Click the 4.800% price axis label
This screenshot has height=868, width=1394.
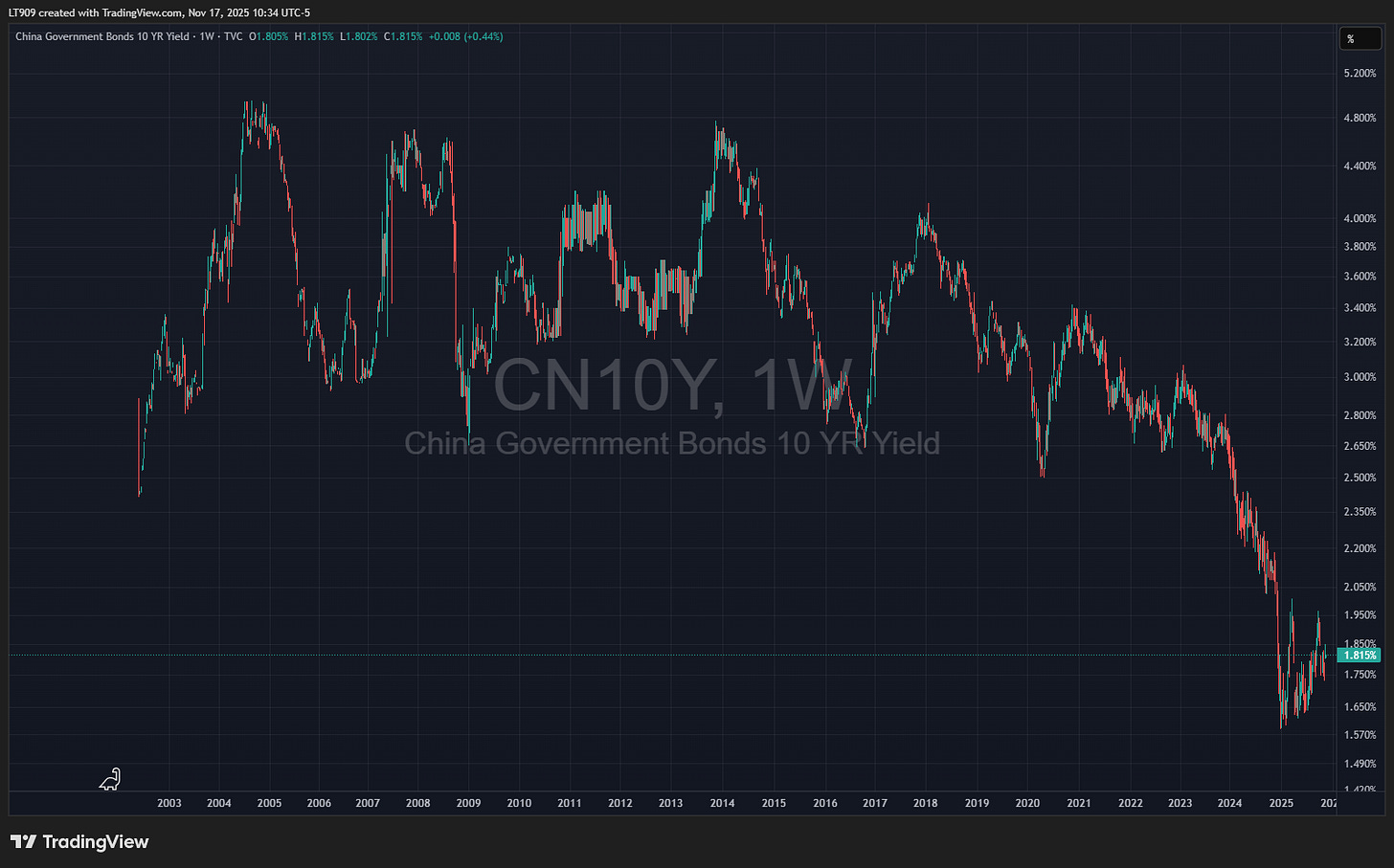[x=1360, y=119]
